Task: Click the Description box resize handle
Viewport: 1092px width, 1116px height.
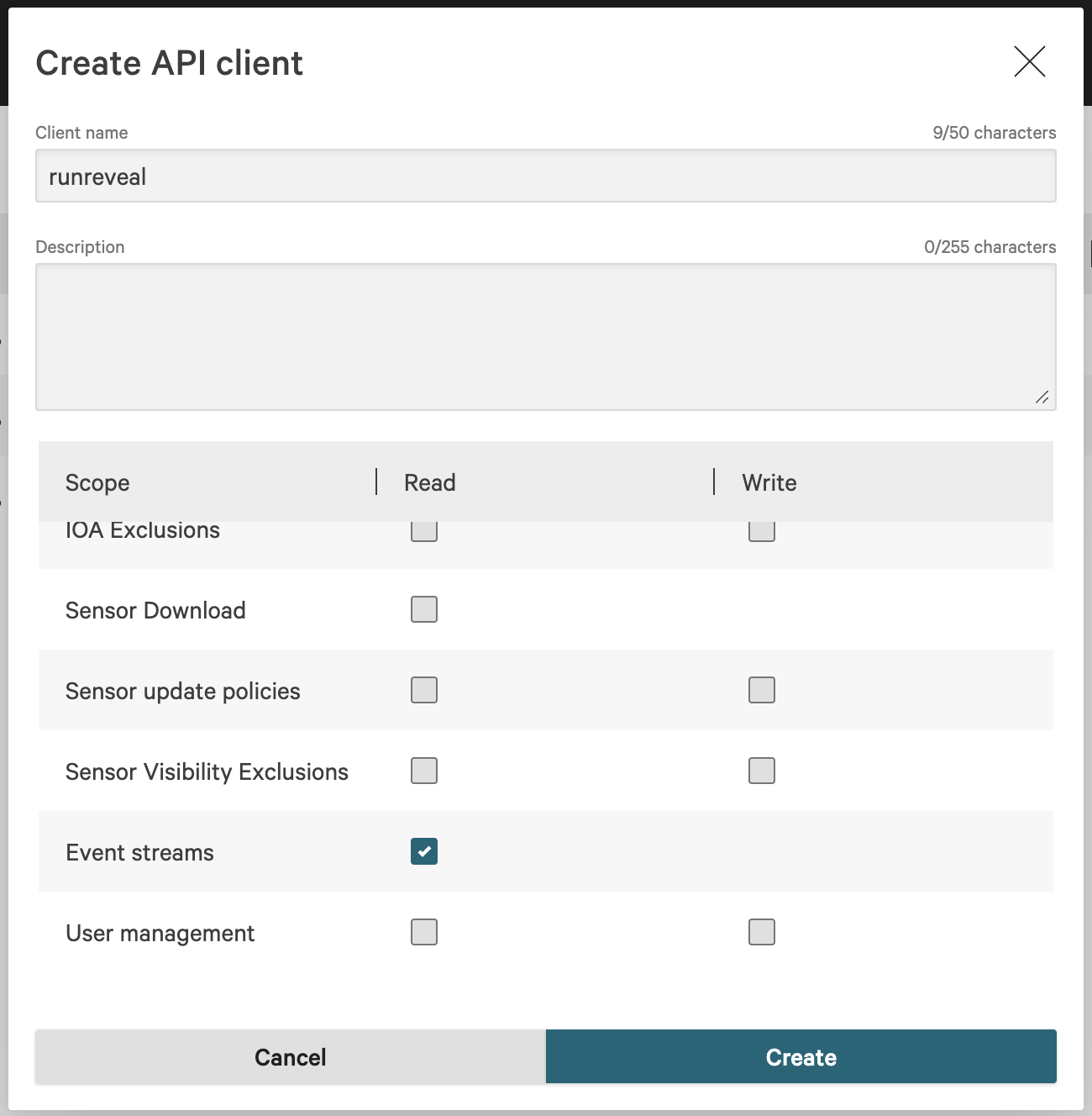Action: 1042,397
